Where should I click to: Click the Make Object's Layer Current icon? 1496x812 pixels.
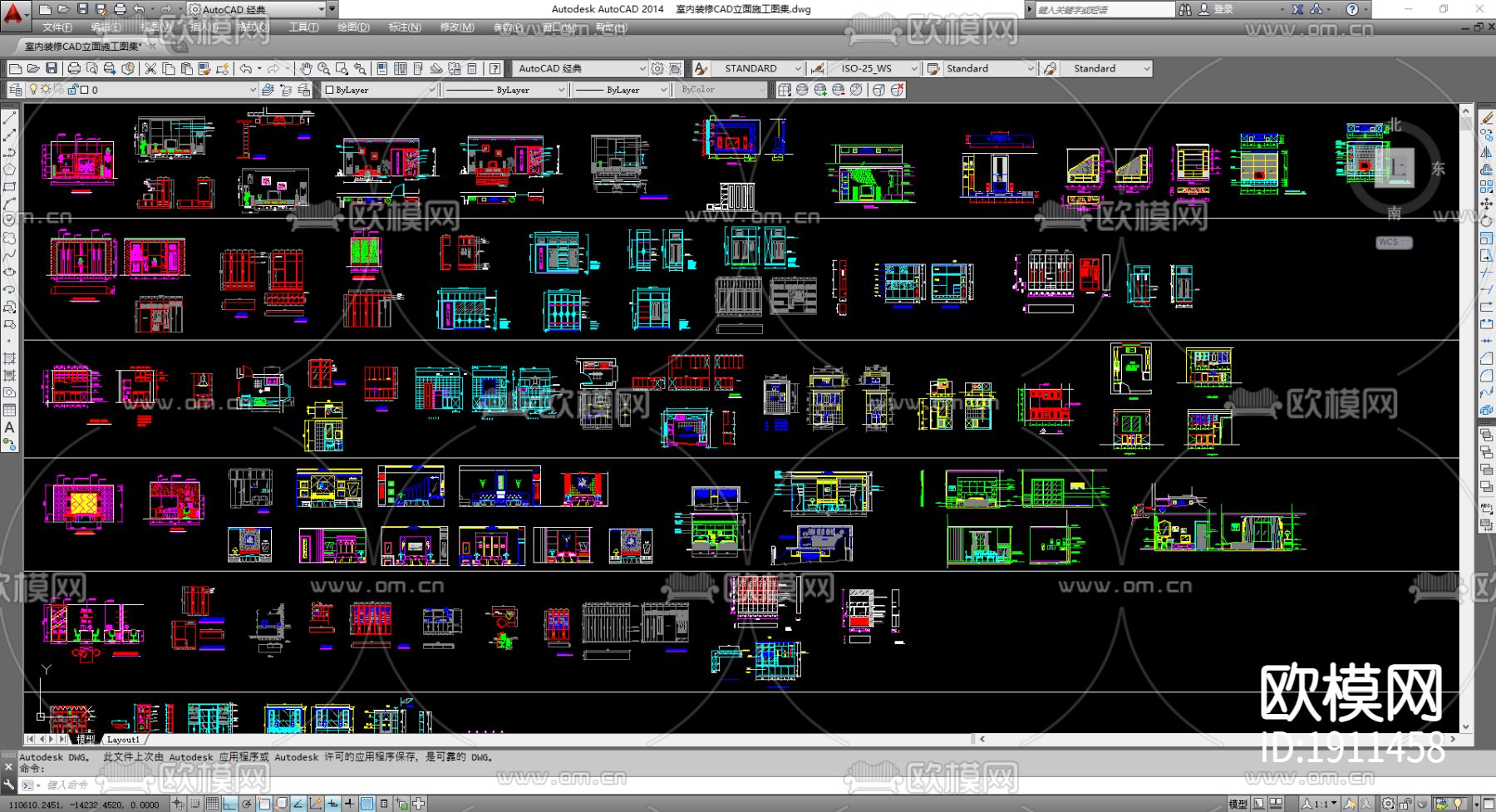click(268, 90)
